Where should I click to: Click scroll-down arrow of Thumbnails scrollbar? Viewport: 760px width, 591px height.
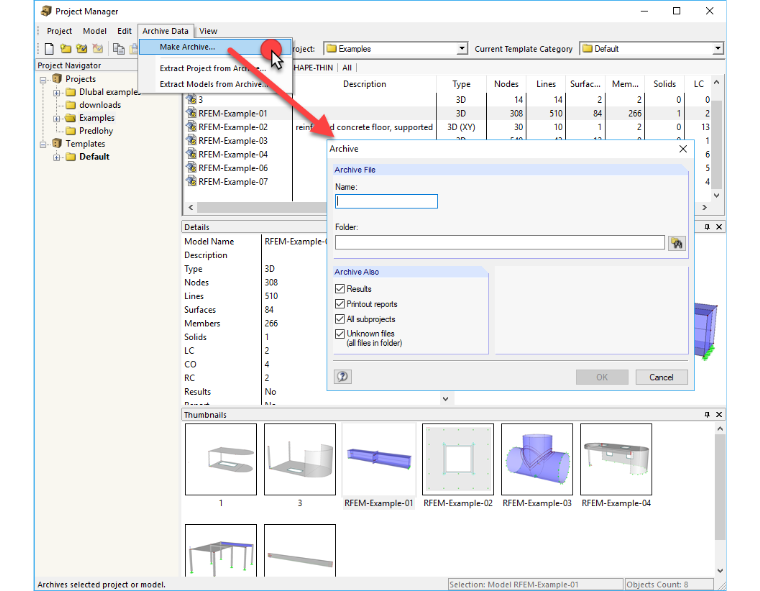tap(720, 570)
